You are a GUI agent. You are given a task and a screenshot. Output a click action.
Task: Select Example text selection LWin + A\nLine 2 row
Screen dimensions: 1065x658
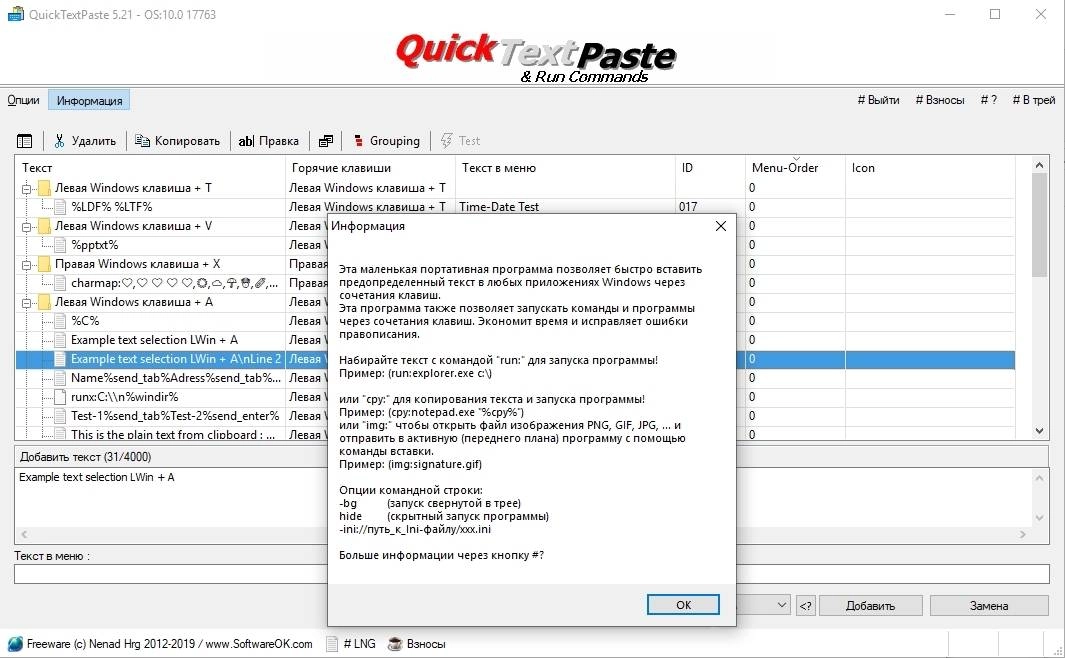tap(175, 359)
